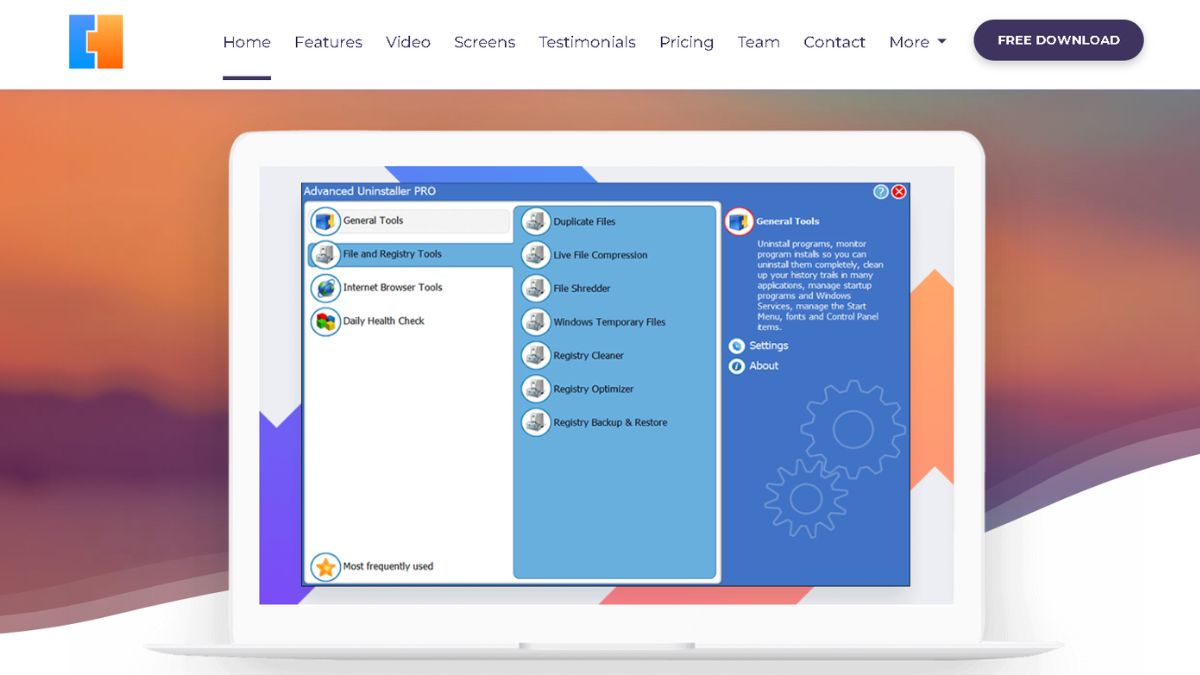Open Windows Temporary Files label
The width and height of the screenshot is (1200, 675).
(x=610, y=322)
